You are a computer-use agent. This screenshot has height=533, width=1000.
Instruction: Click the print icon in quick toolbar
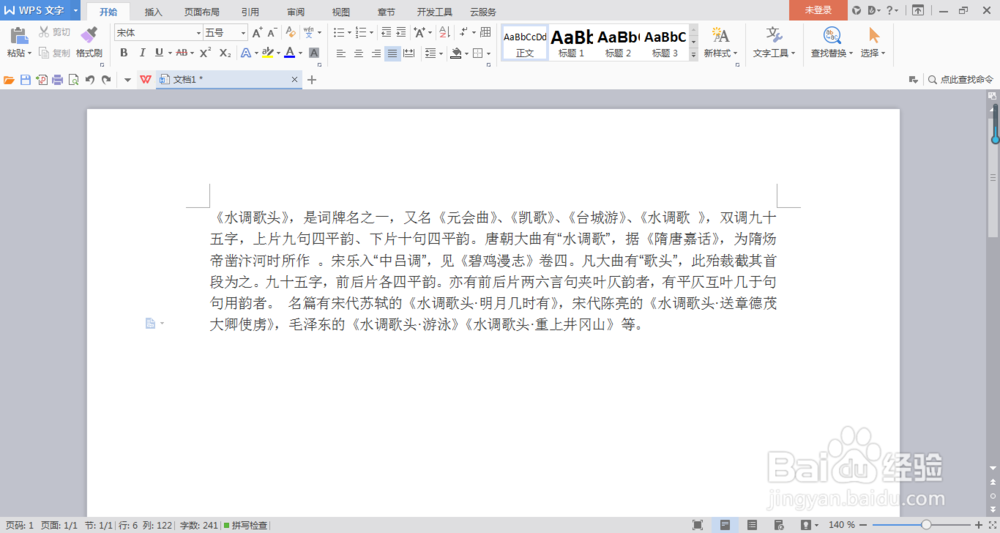coord(57,80)
